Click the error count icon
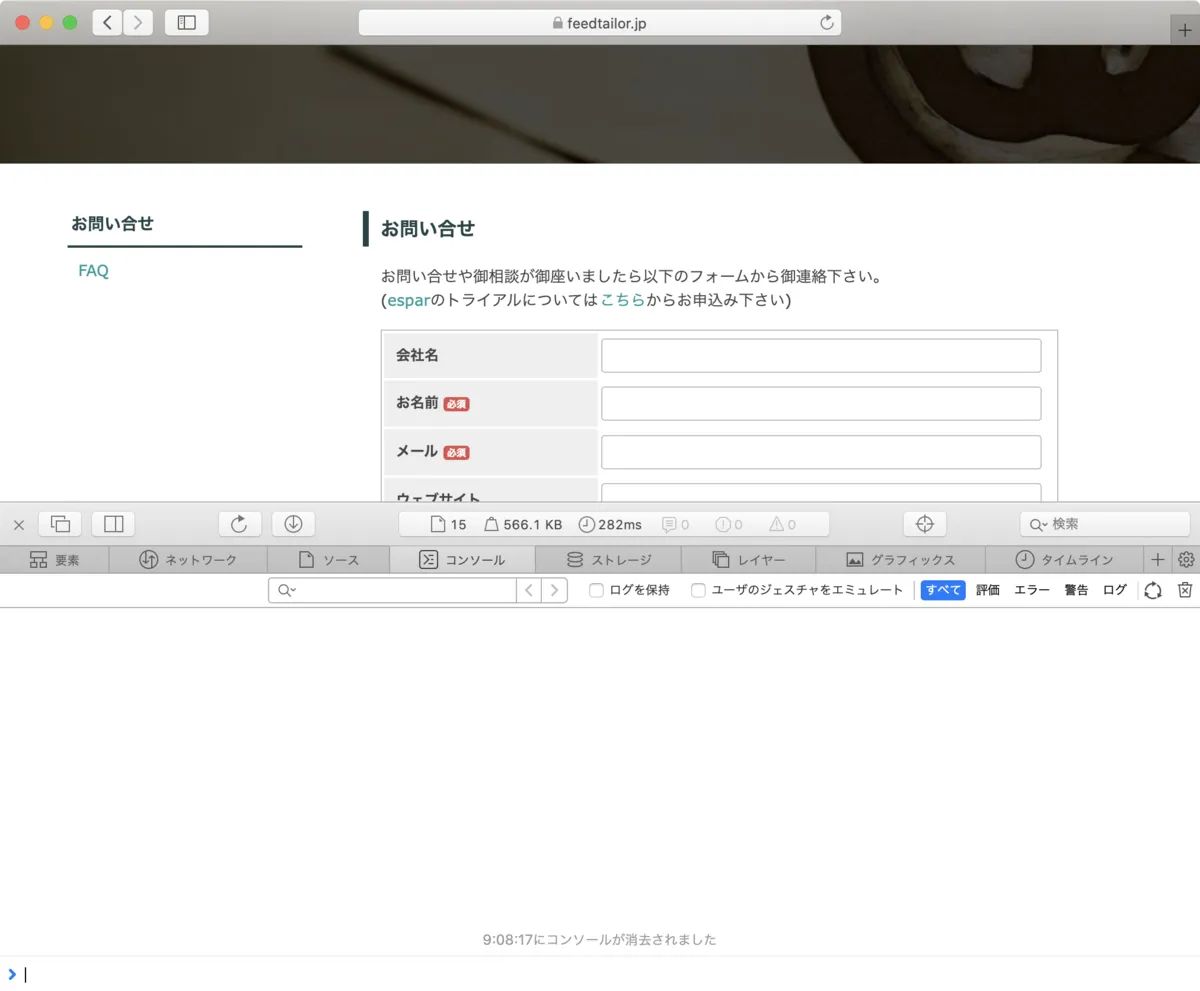This screenshot has width=1200, height=991. pyautogui.click(x=729, y=524)
